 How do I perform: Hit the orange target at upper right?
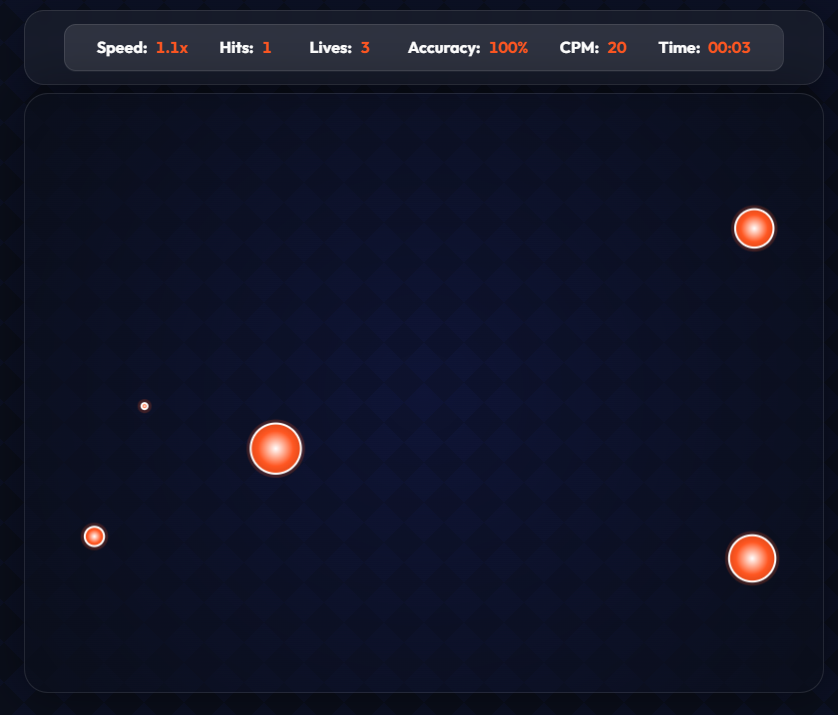pos(754,229)
